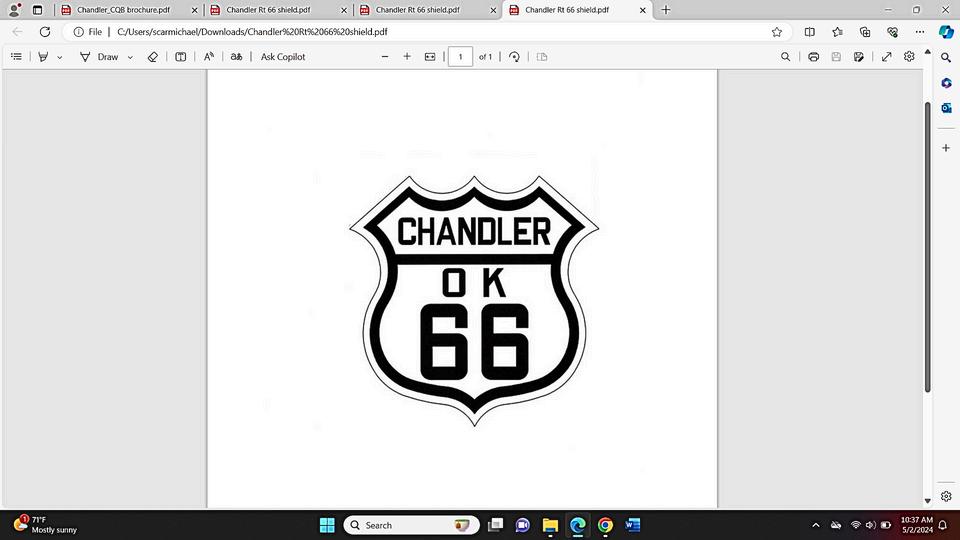Enter full screen PDF view
This screenshot has width=960, height=540.
click(x=887, y=56)
